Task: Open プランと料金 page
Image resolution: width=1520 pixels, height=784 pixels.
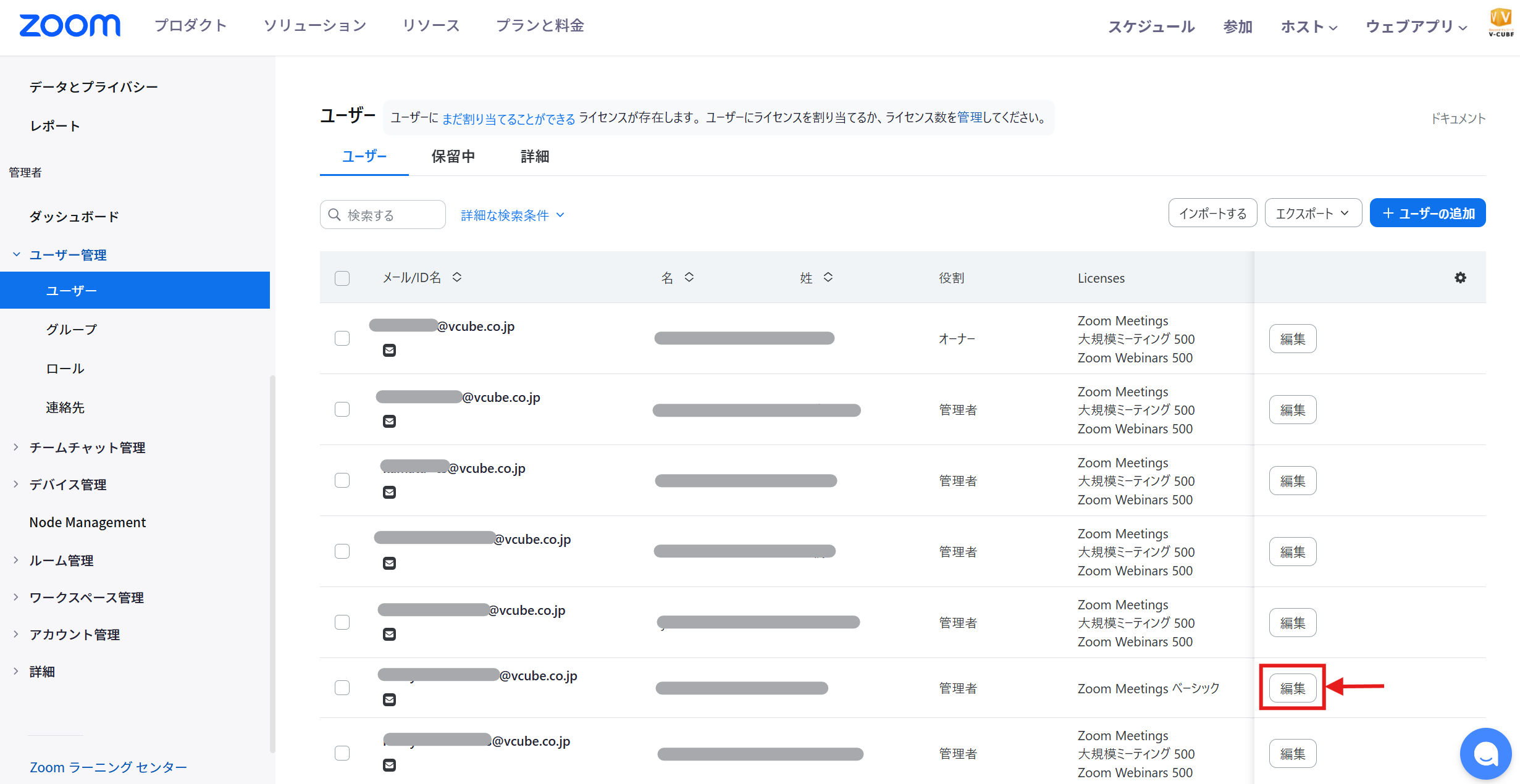Action: (x=540, y=25)
